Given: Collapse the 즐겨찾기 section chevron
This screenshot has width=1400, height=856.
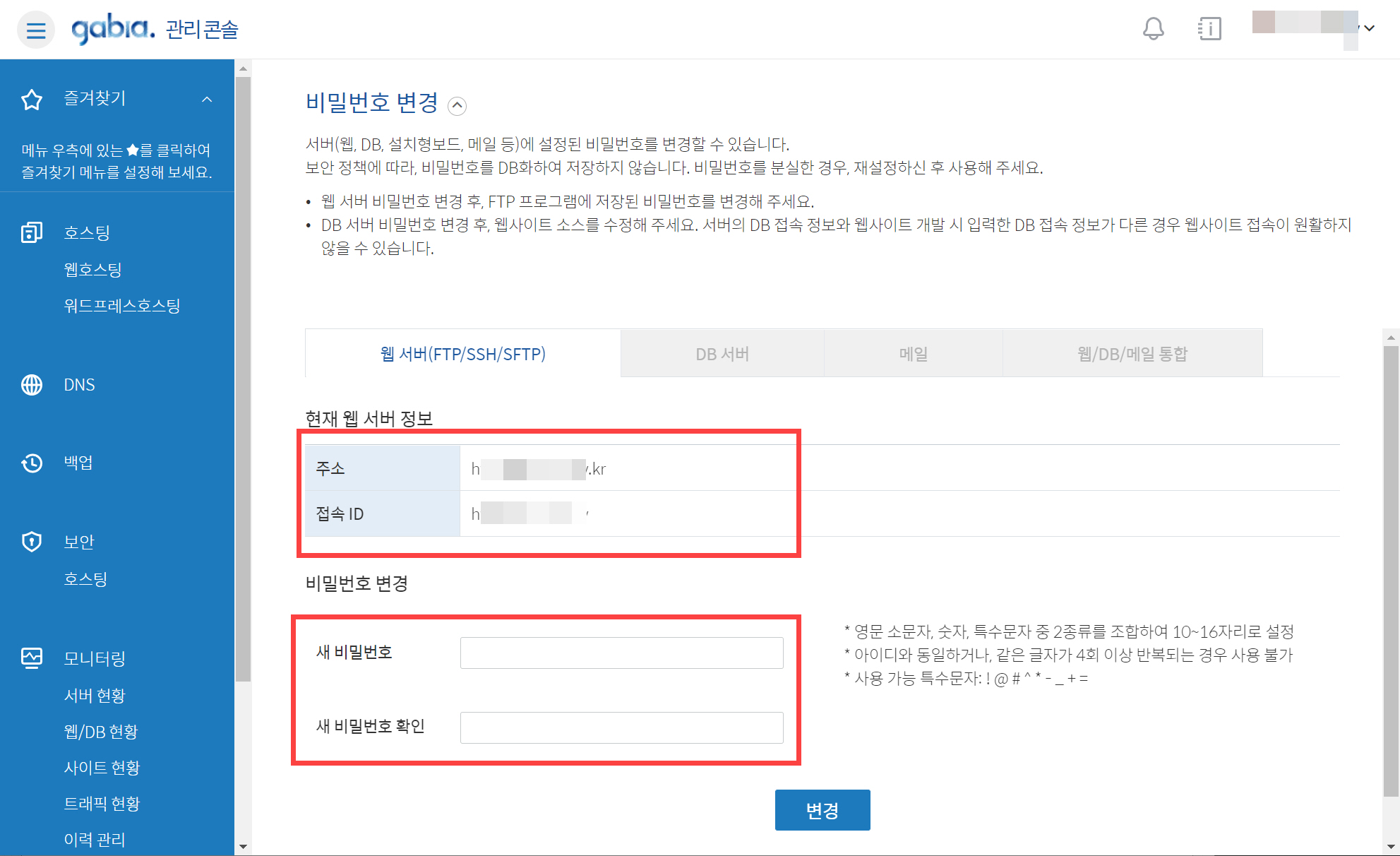Looking at the screenshot, I should click(x=207, y=100).
